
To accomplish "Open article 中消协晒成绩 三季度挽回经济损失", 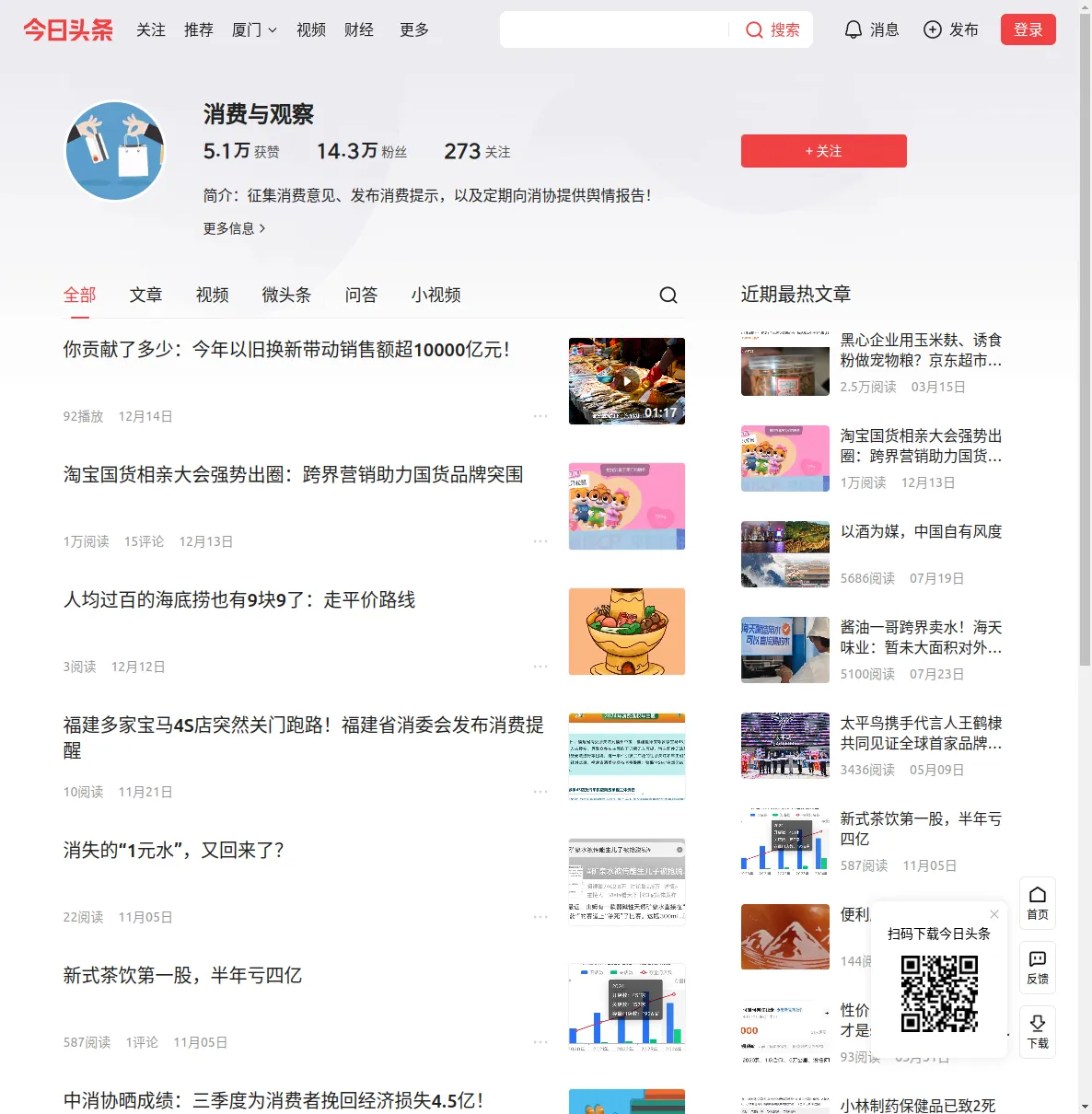I will click(273, 1101).
